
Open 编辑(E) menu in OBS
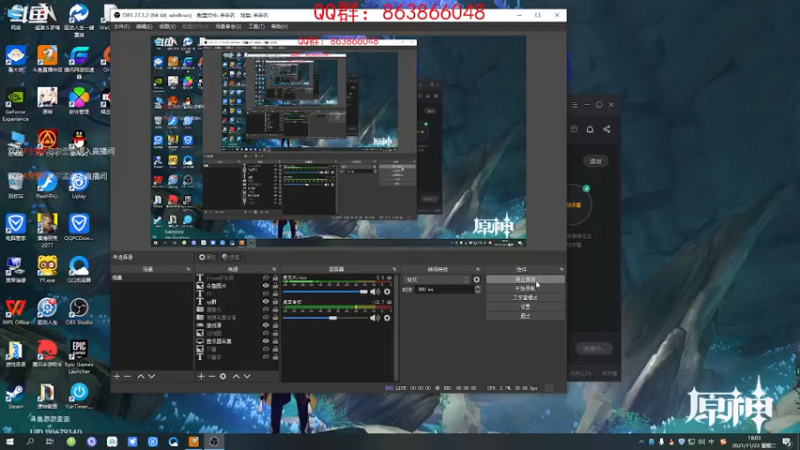[144, 27]
